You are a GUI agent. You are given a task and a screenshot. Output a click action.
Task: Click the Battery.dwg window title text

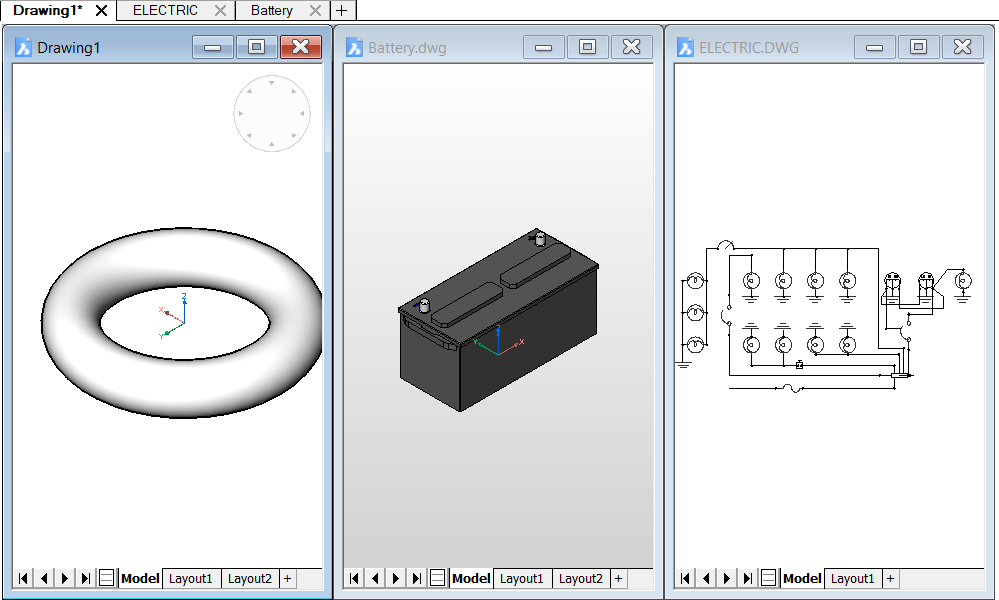407,48
